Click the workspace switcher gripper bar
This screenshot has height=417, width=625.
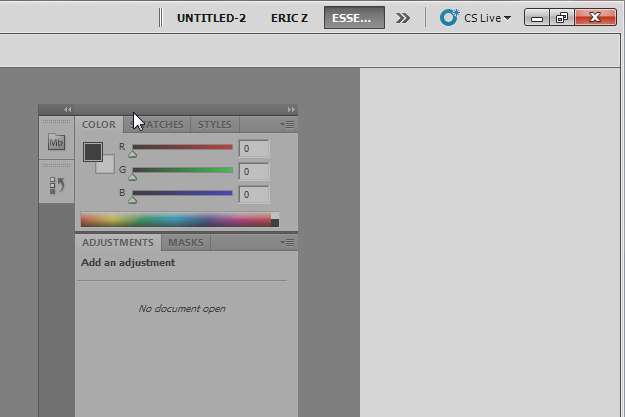point(161,18)
